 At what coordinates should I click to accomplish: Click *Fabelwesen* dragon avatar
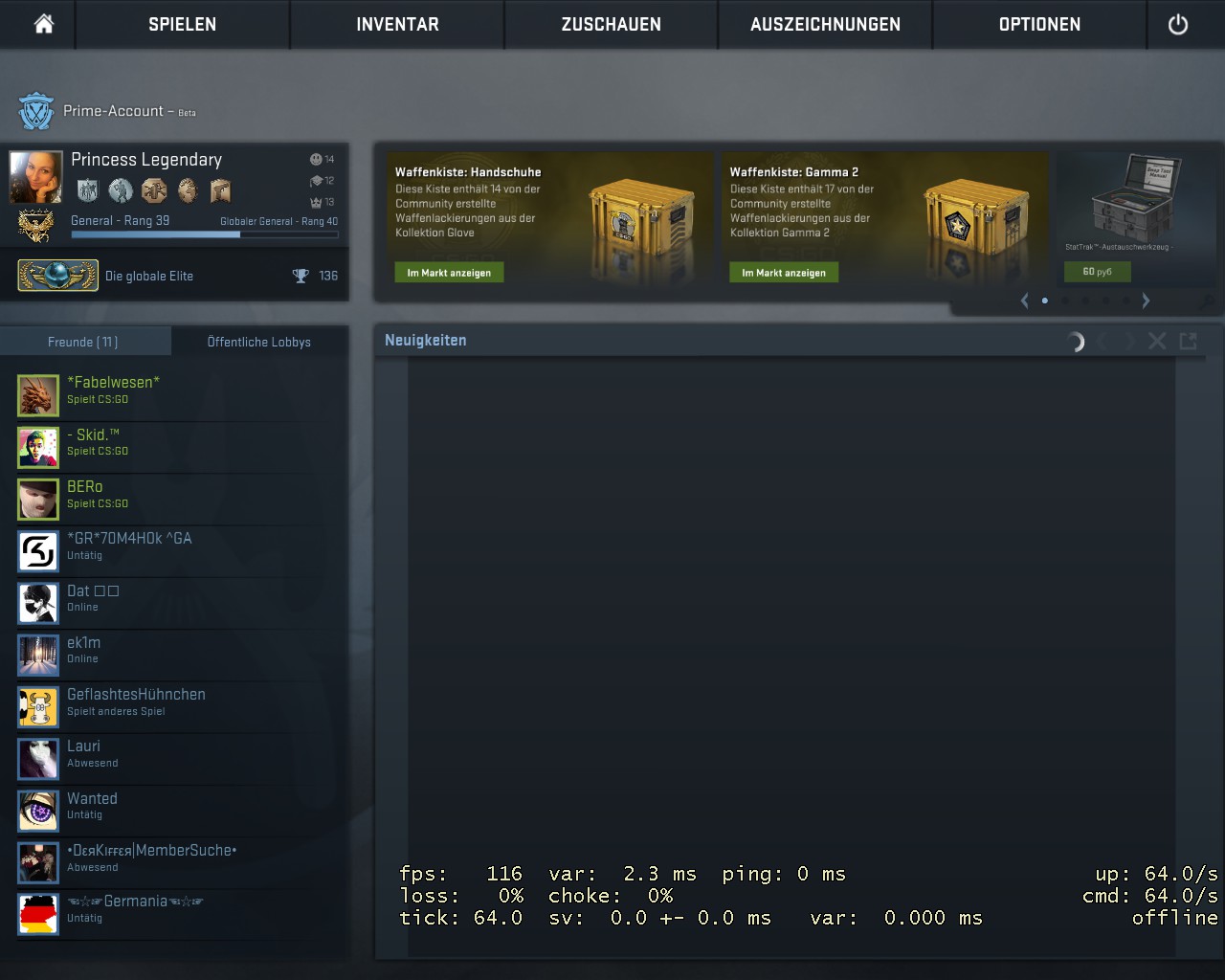tap(38, 395)
